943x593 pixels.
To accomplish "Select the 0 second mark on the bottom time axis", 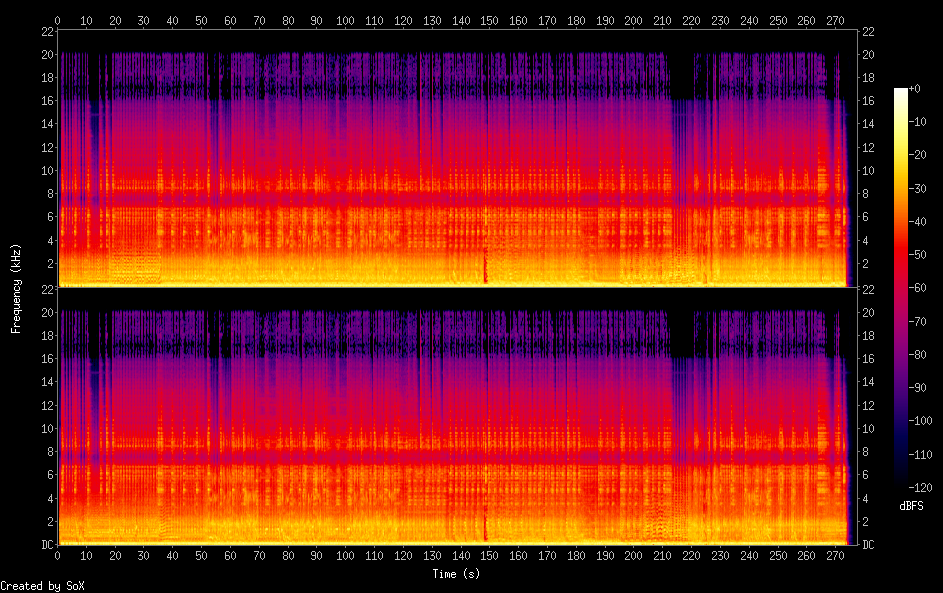I will [x=58, y=556].
